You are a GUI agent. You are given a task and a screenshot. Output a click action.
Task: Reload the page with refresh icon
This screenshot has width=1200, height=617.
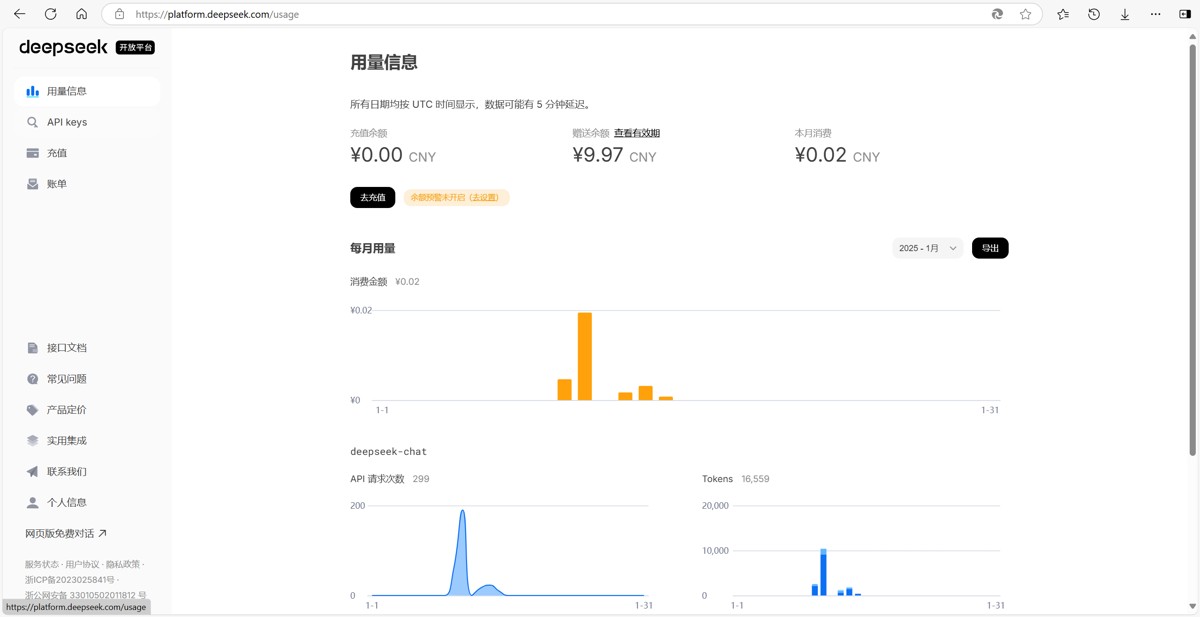click(x=51, y=14)
